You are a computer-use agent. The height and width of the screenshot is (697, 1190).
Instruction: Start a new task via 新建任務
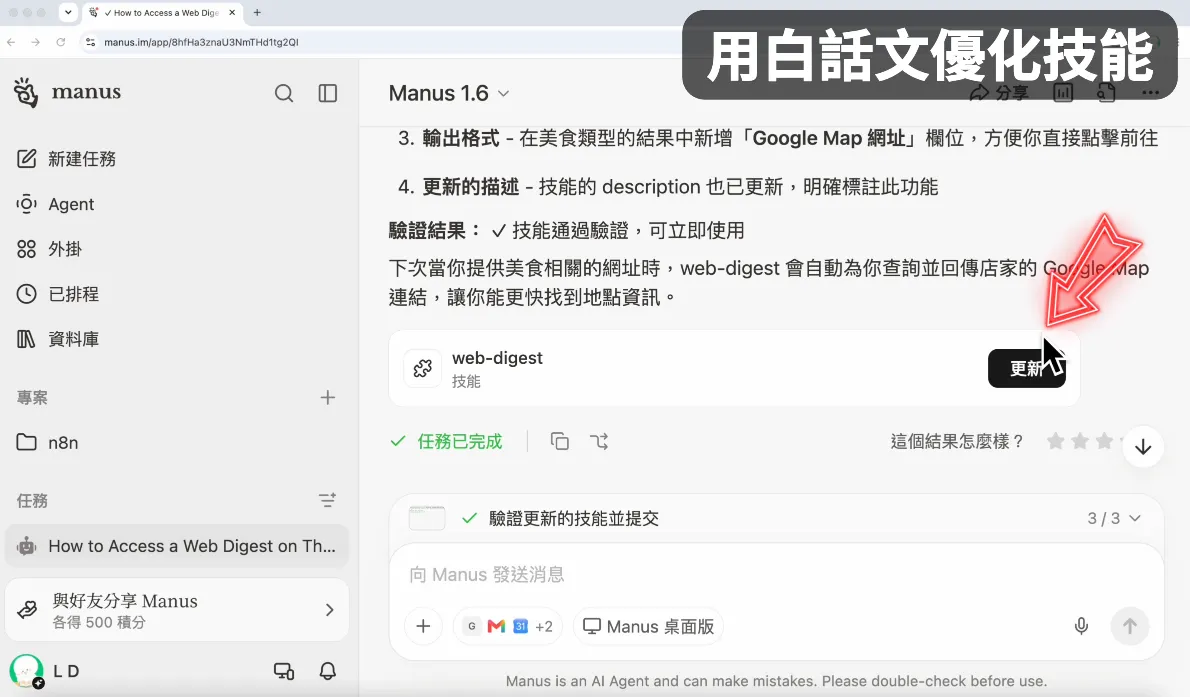[66, 159]
